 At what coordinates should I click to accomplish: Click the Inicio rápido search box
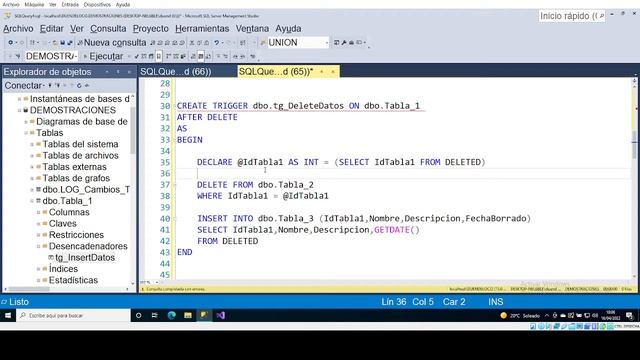571,16
